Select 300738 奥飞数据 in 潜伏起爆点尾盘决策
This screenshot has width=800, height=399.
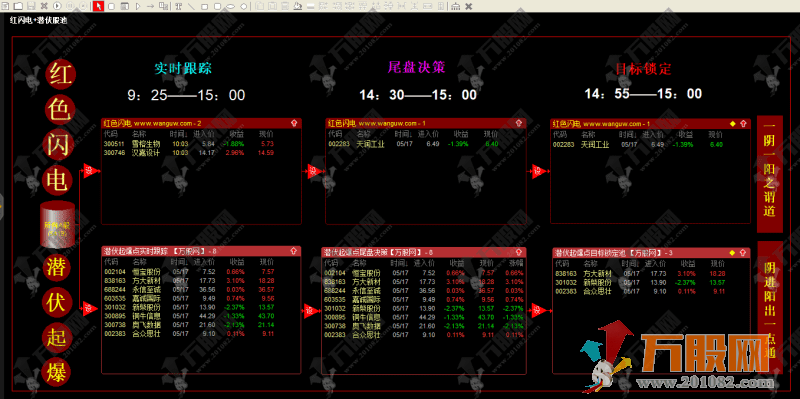click(x=423, y=326)
